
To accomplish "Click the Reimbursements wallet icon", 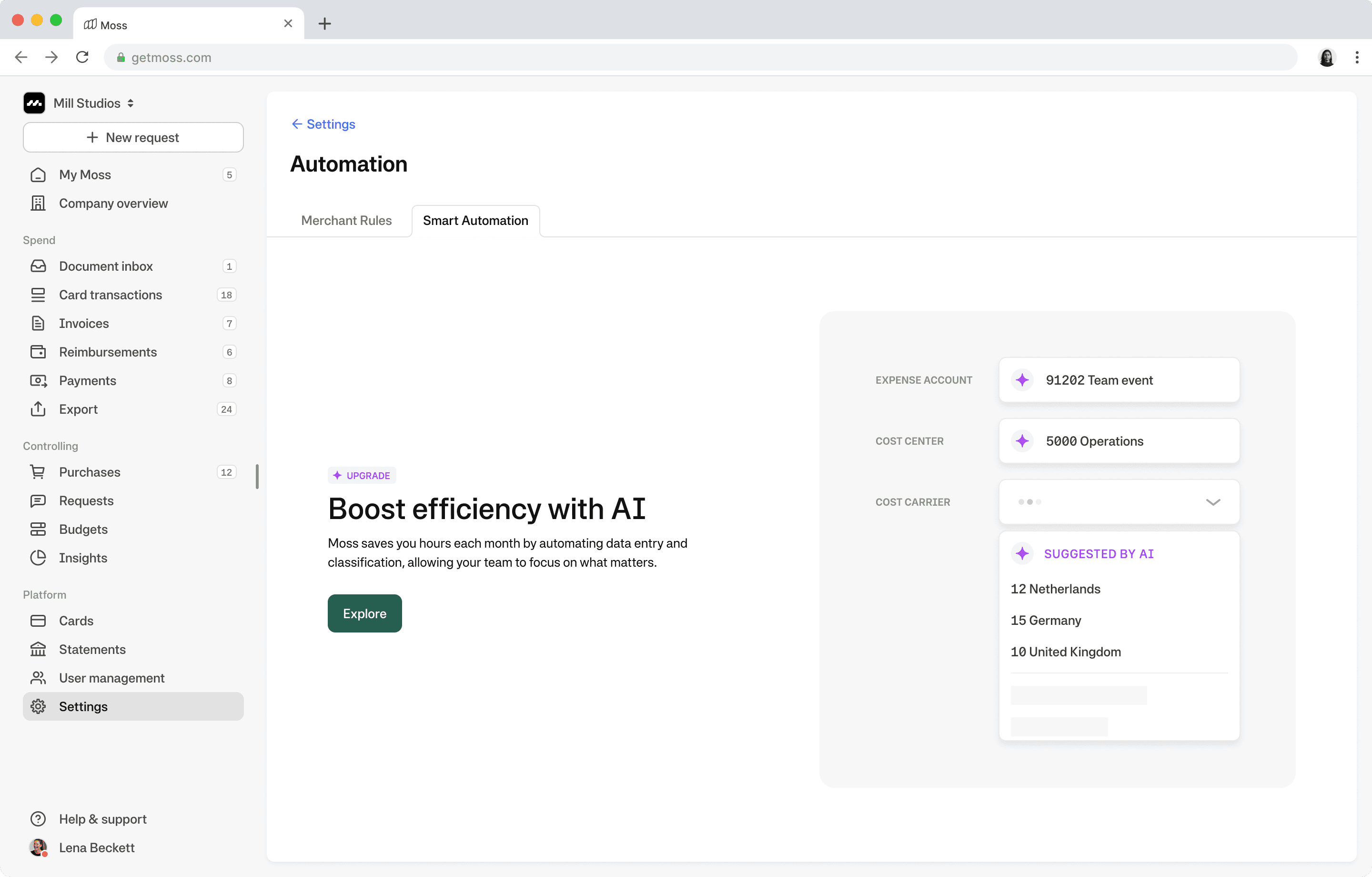I will click(38, 352).
